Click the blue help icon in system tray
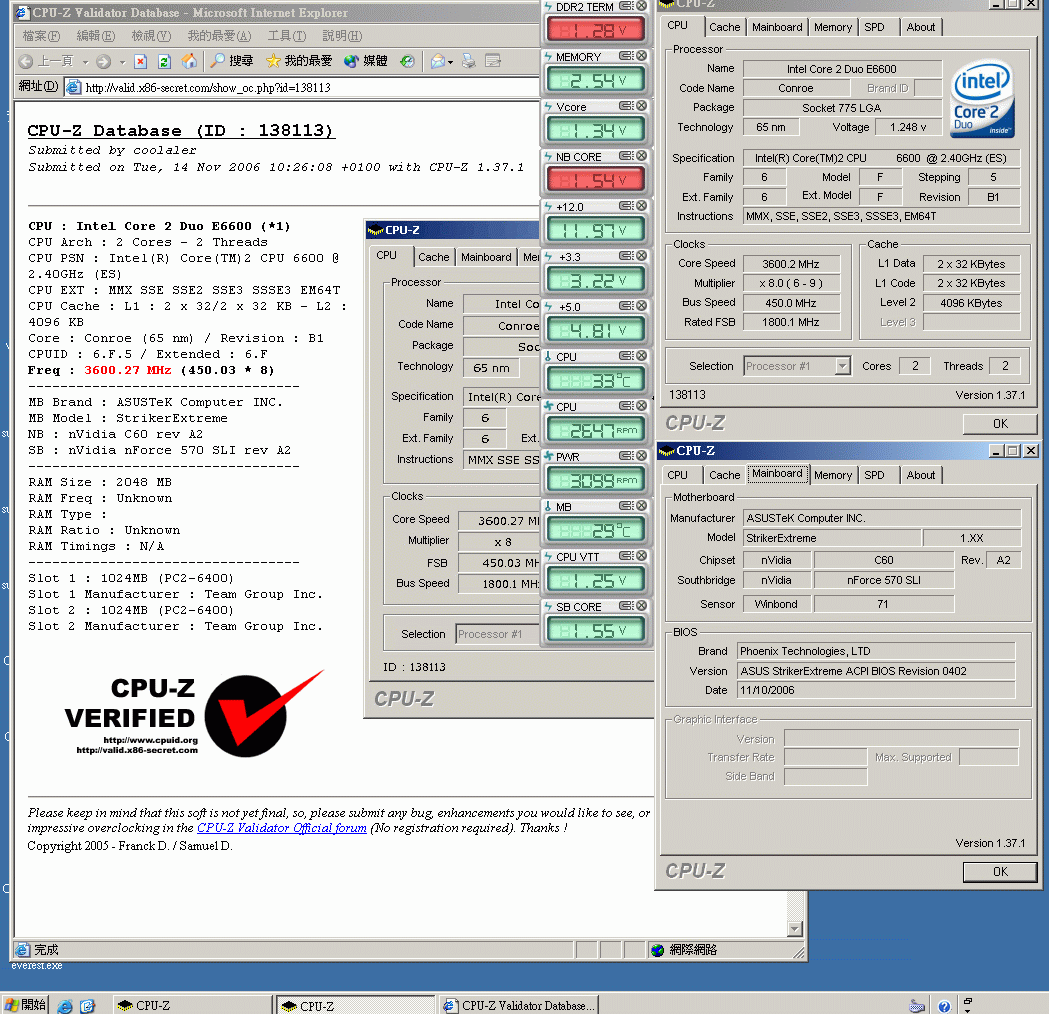The image size is (1049, 1014). [x=944, y=1006]
